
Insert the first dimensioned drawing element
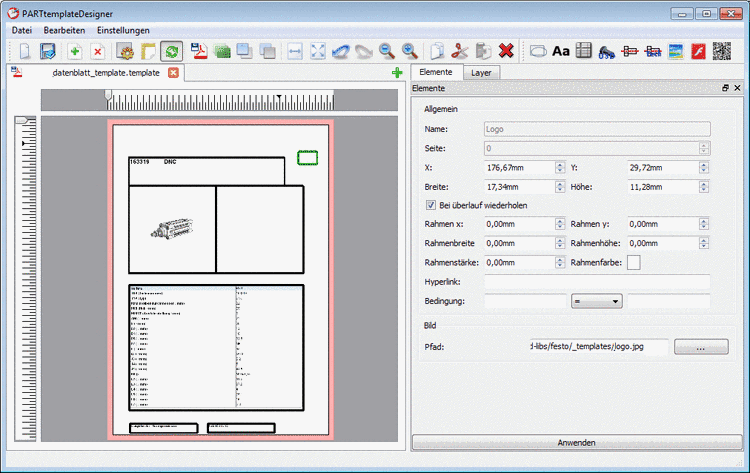click(x=630, y=51)
